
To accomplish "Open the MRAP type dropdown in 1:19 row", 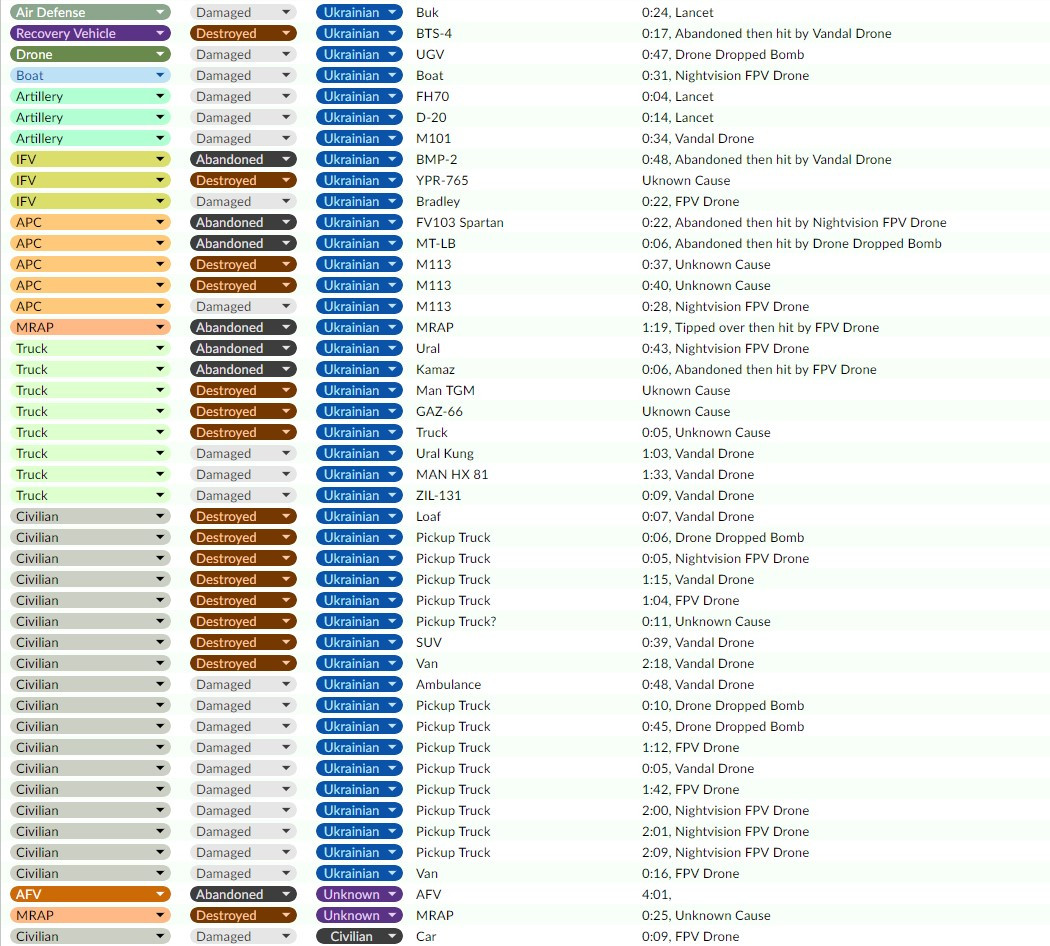I will tap(90, 327).
